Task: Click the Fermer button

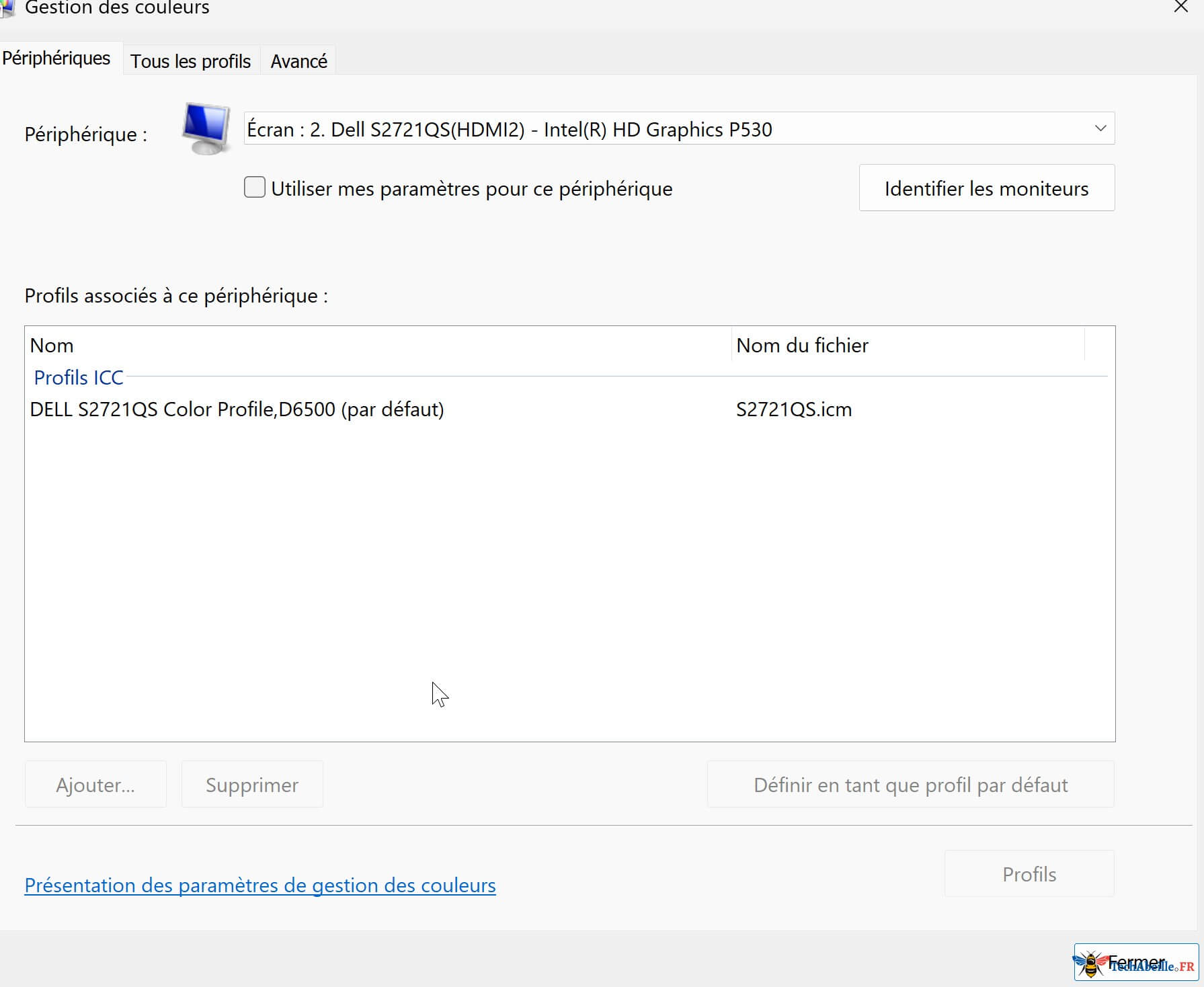Action: pos(1136,962)
